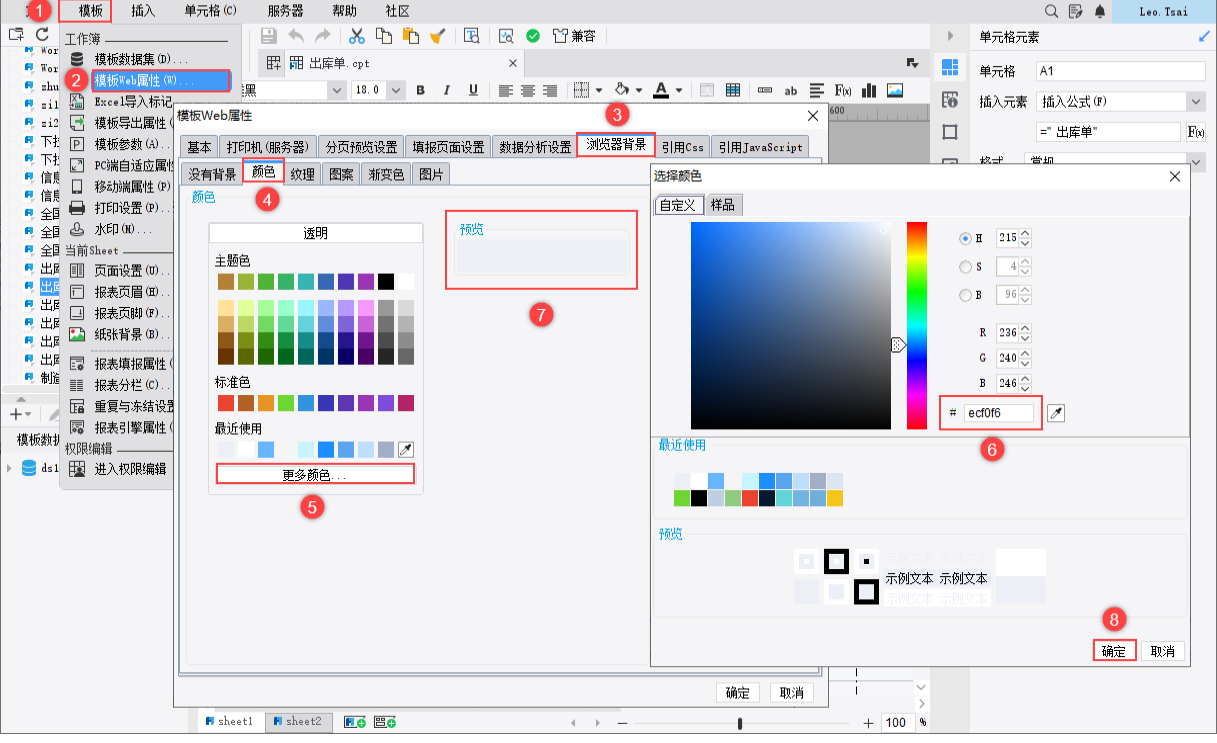The height and width of the screenshot is (743, 1217).
Task: Open the fill color bucket dropdown
Action: pos(637,90)
